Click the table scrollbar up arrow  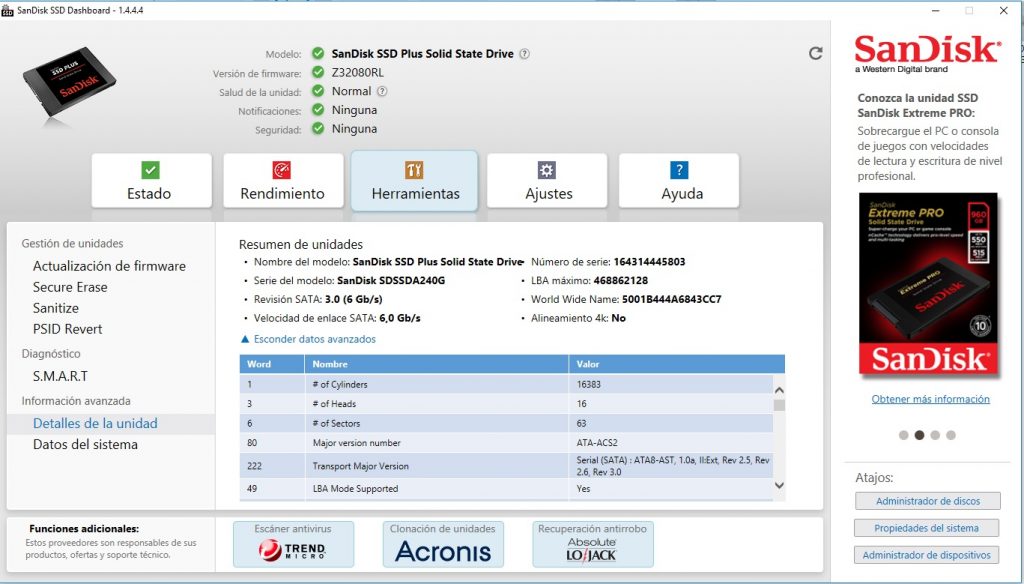779,390
